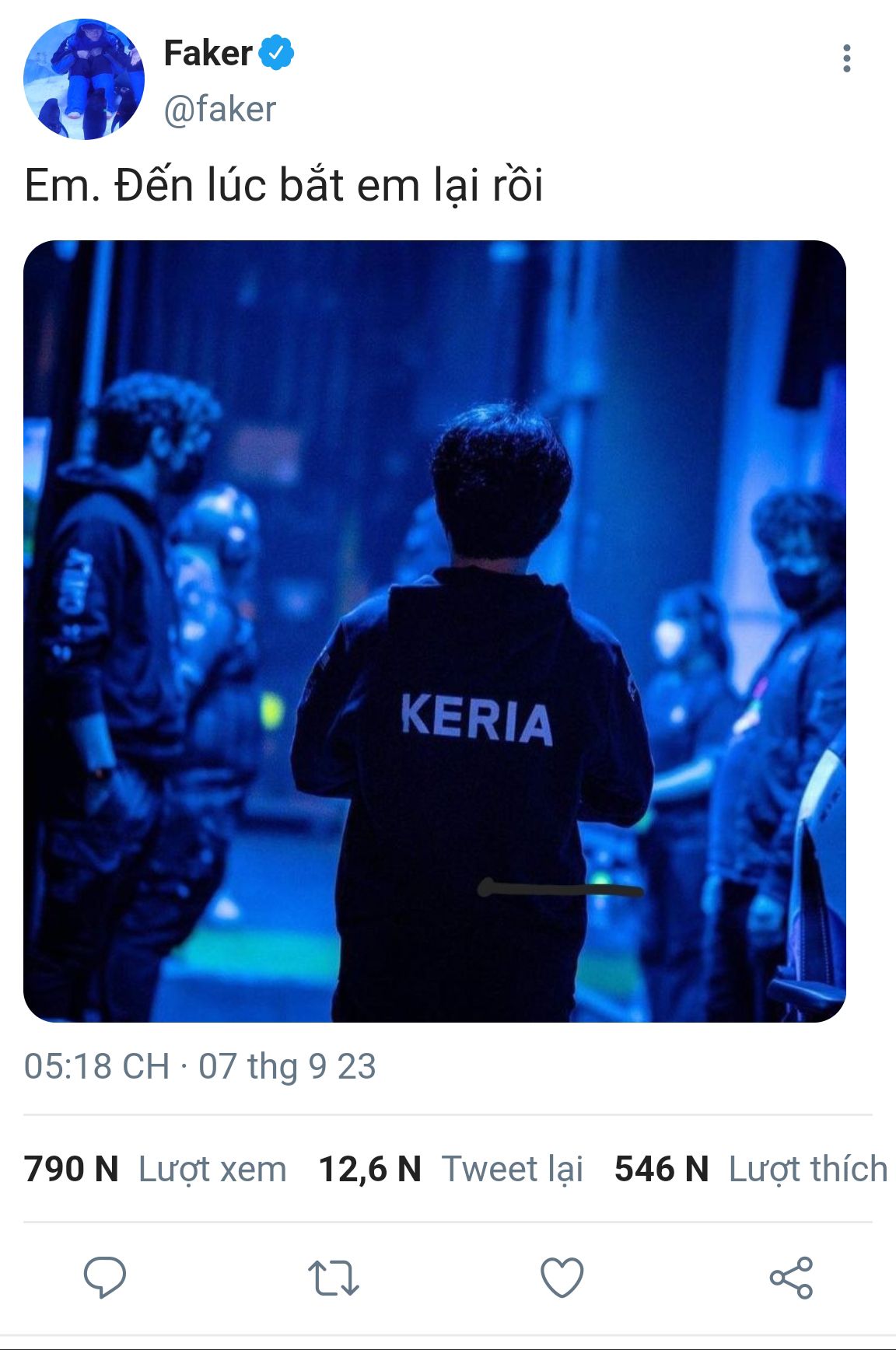The height and width of the screenshot is (1350, 896).
Task: Open the KERIA tweet photo
Action: 435,631
